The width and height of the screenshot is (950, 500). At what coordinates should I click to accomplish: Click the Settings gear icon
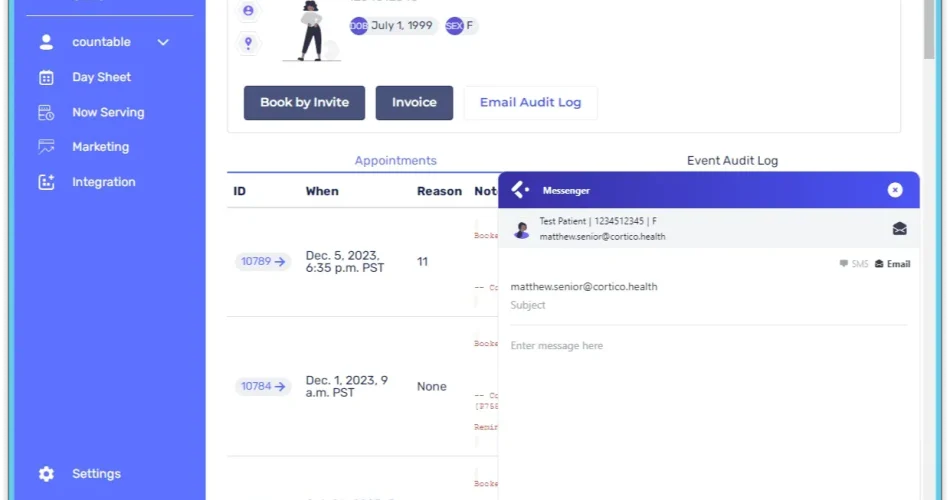pyautogui.click(x=46, y=474)
